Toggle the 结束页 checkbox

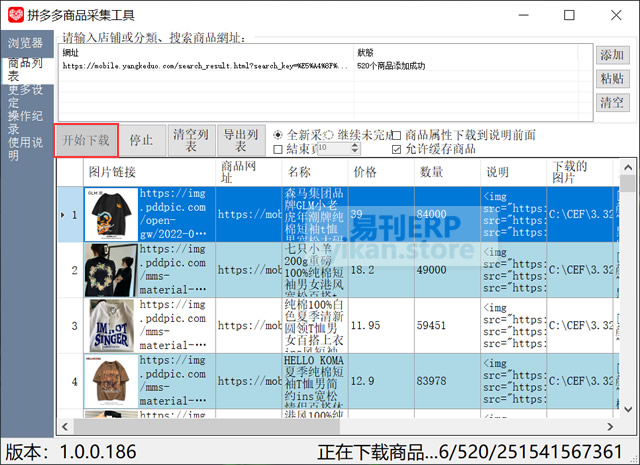pyautogui.click(x=278, y=149)
